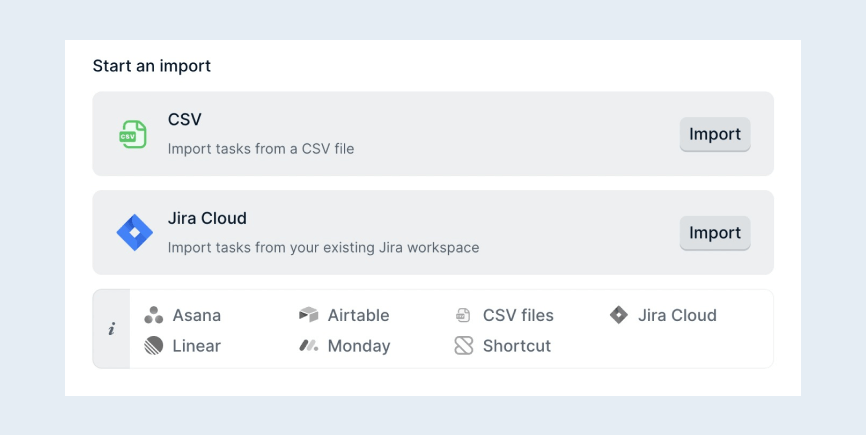Click the italic info icon
This screenshot has height=435, width=866.
[x=112, y=329]
